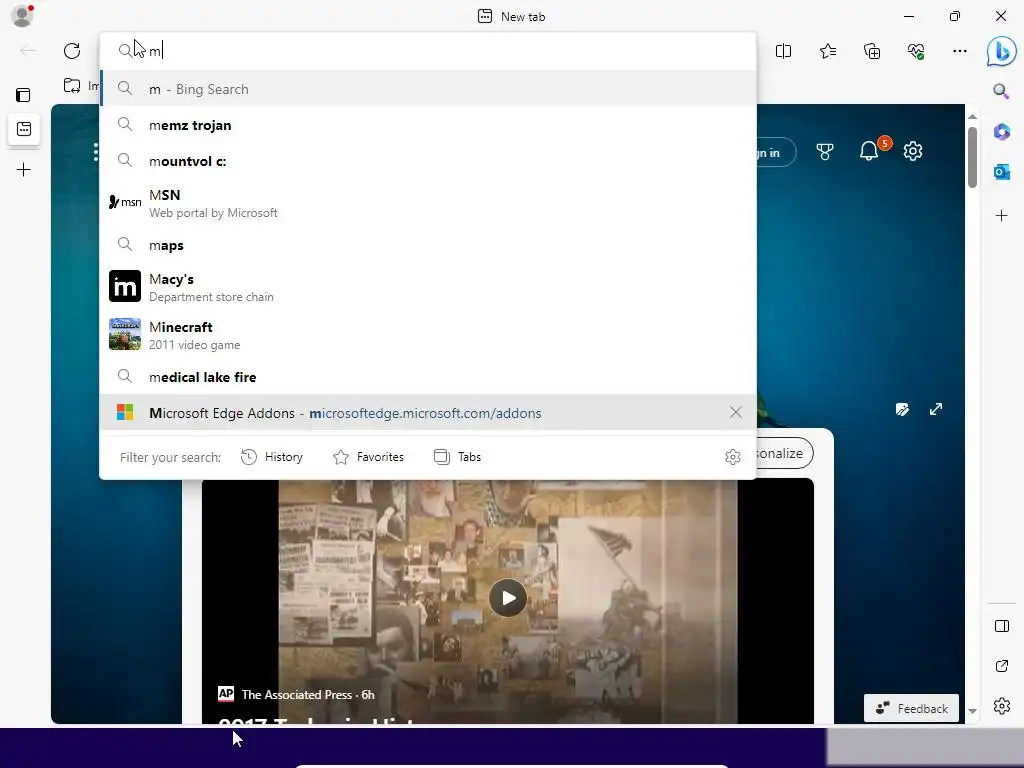Open split screen icon in toolbar

click(783, 51)
